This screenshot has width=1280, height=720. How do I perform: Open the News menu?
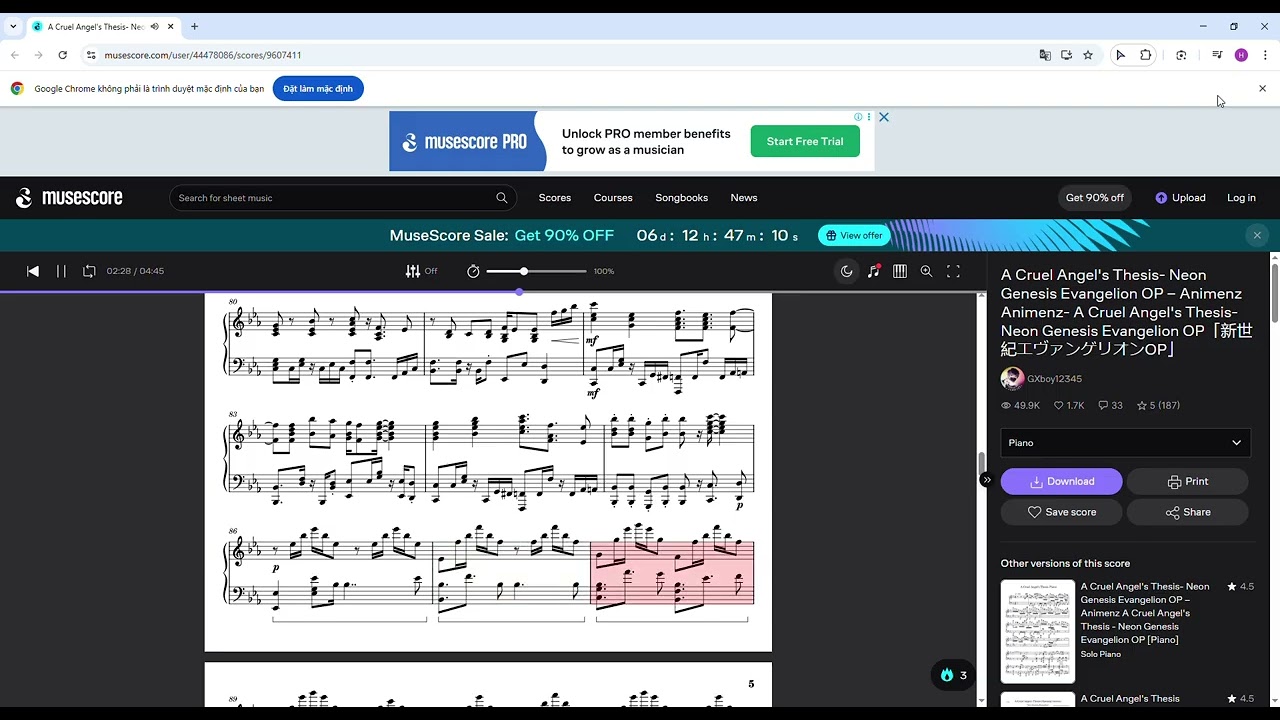(744, 198)
